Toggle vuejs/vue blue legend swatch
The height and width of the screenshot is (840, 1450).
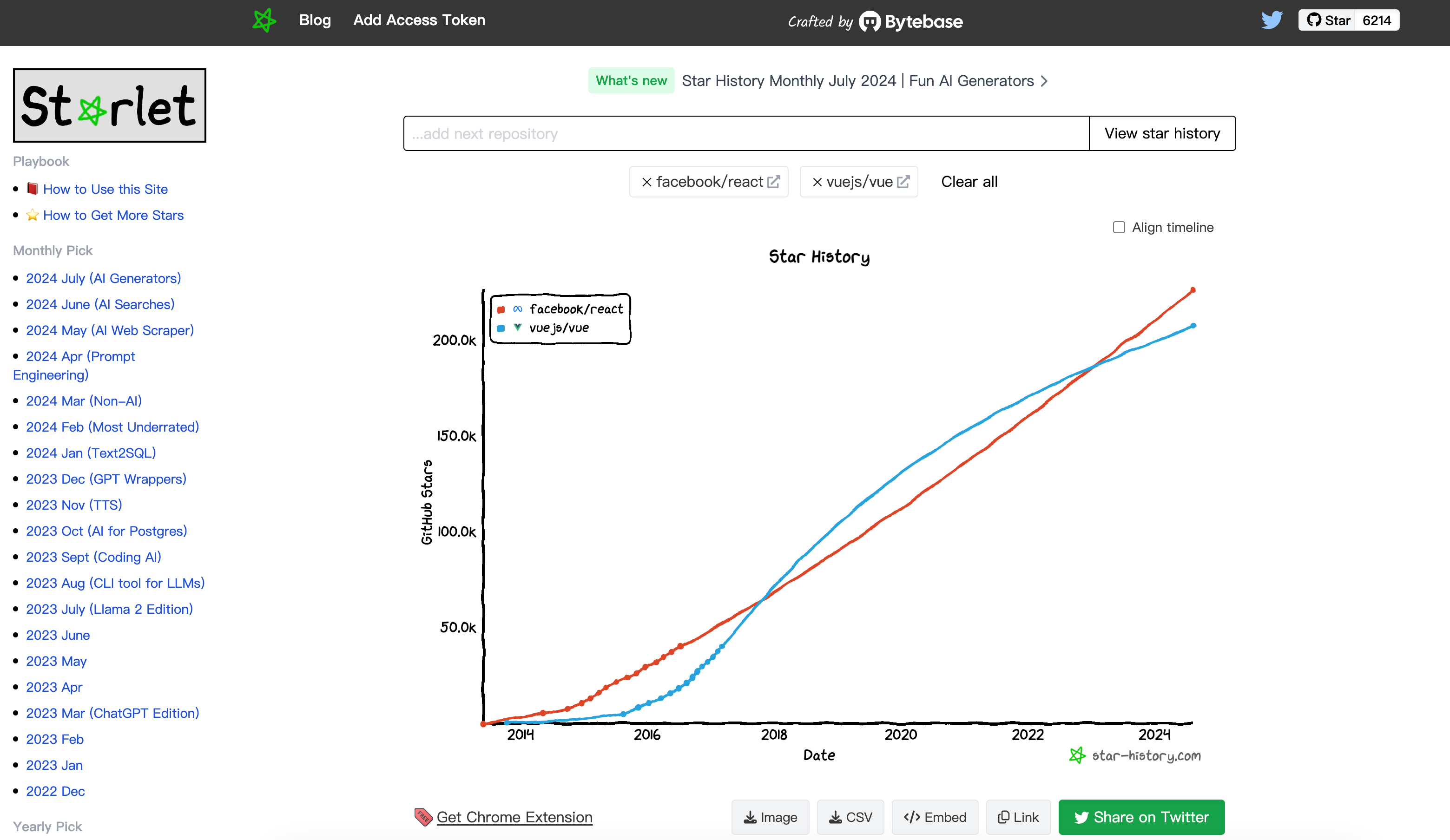[501, 328]
